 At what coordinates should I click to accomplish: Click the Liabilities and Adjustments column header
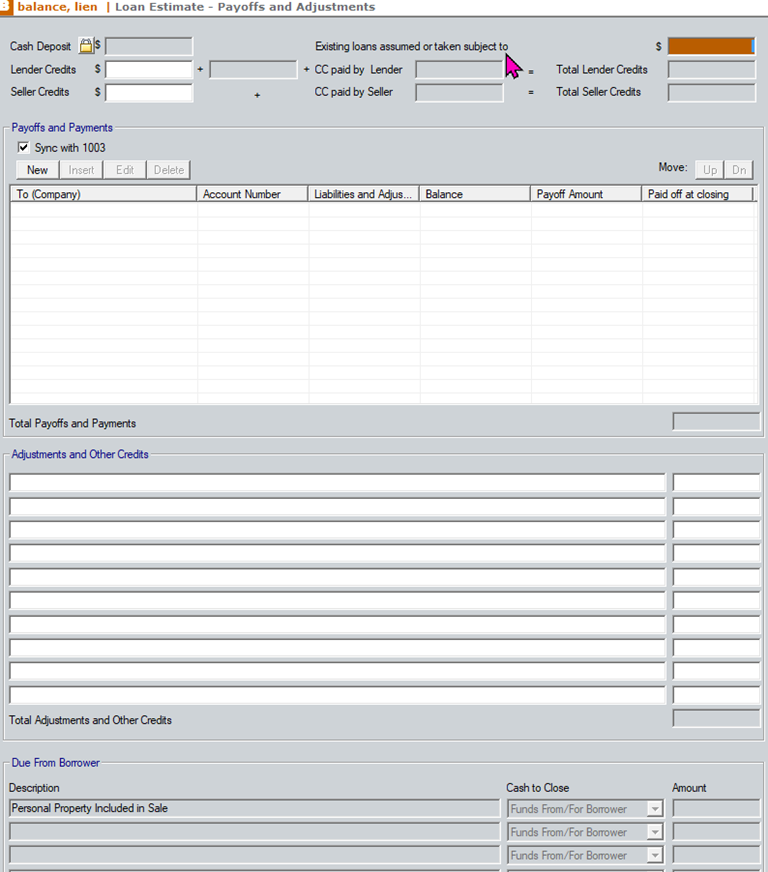[x=363, y=194]
